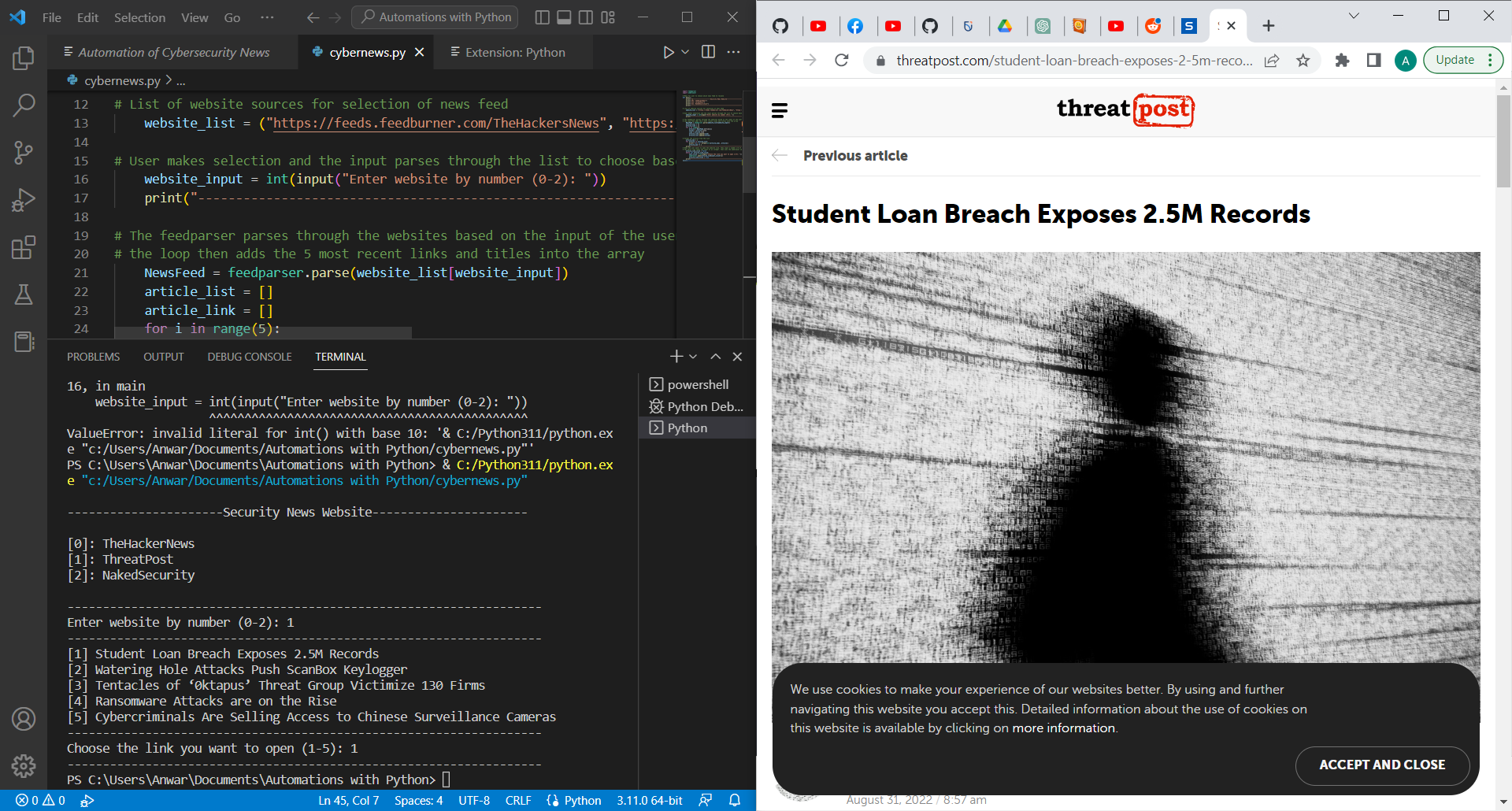Open the Selection menu
1512x811 pixels.
click(139, 17)
